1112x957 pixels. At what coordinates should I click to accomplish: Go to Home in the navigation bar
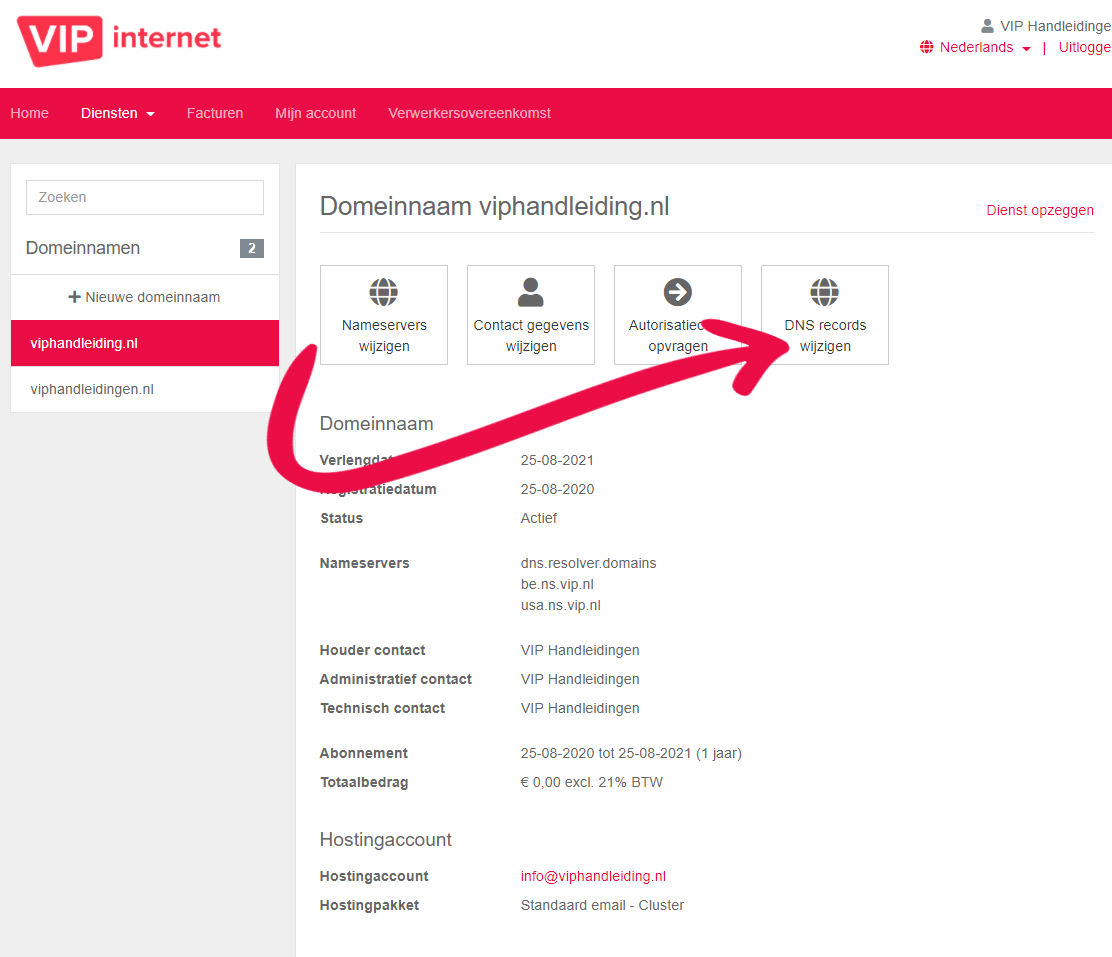tap(30, 114)
